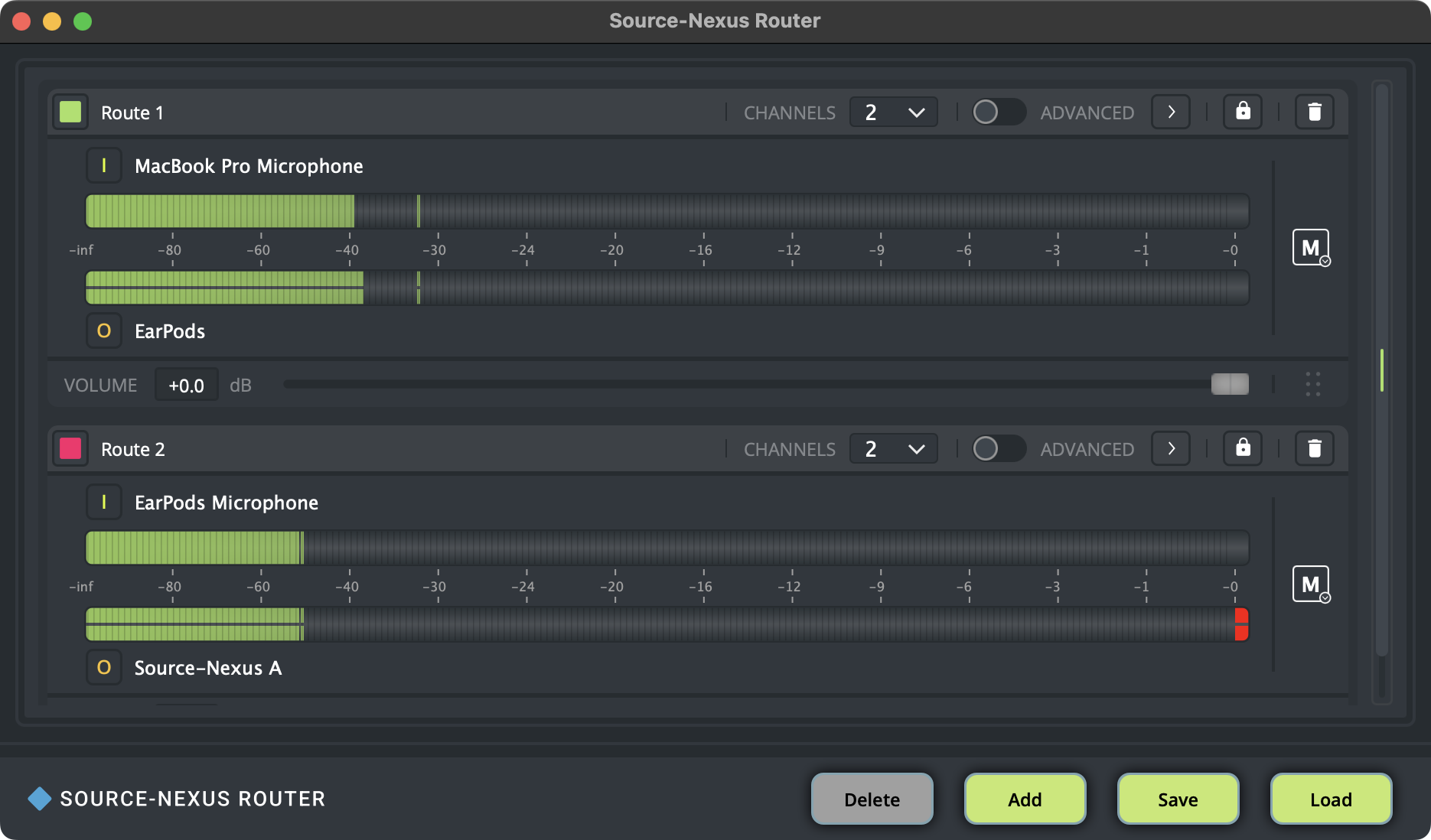Click the Save button
The width and height of the screenshot is (1431, 840).
tap(1178, 799)
